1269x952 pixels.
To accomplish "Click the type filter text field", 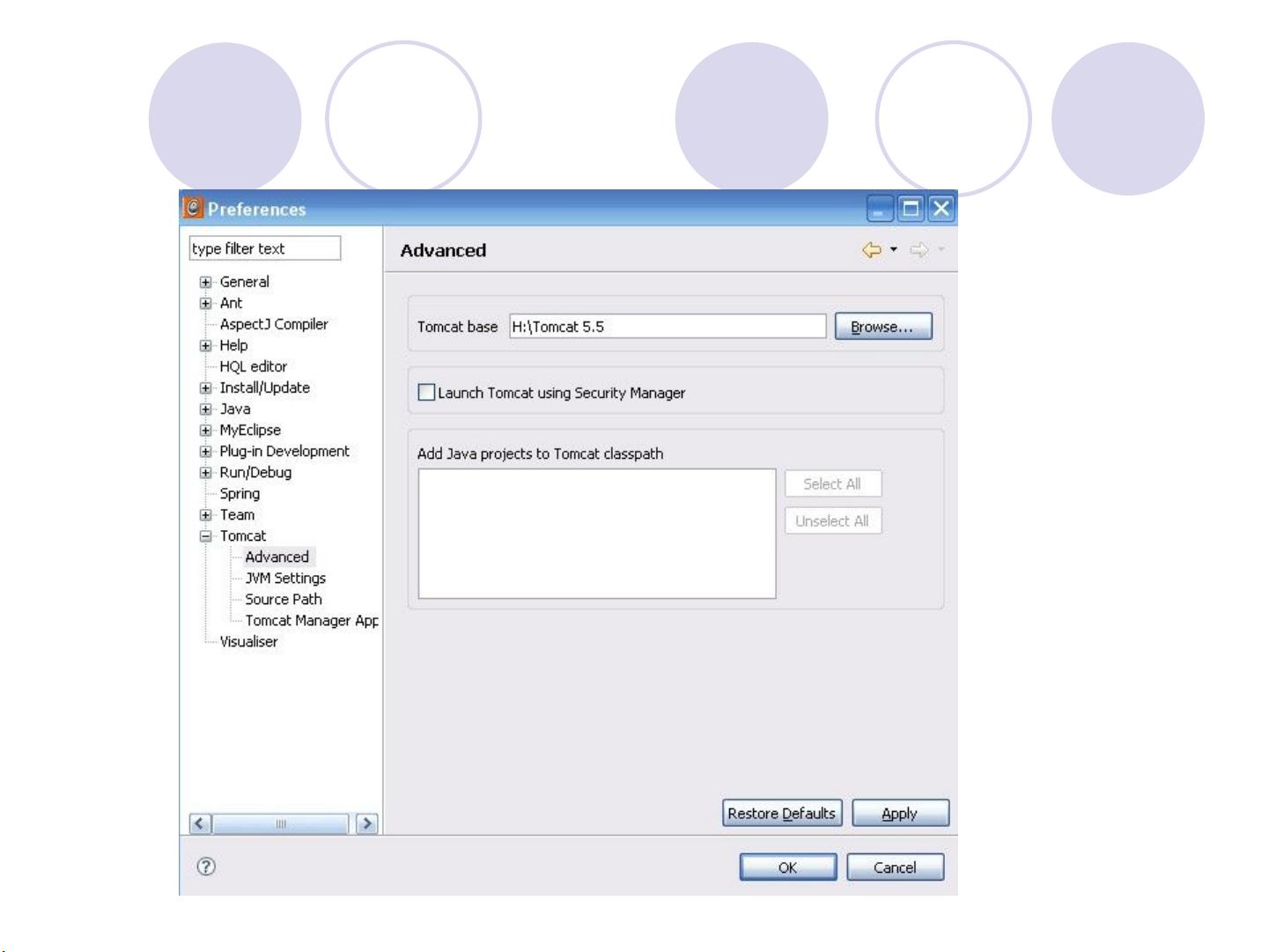I will tap(265, 248).
